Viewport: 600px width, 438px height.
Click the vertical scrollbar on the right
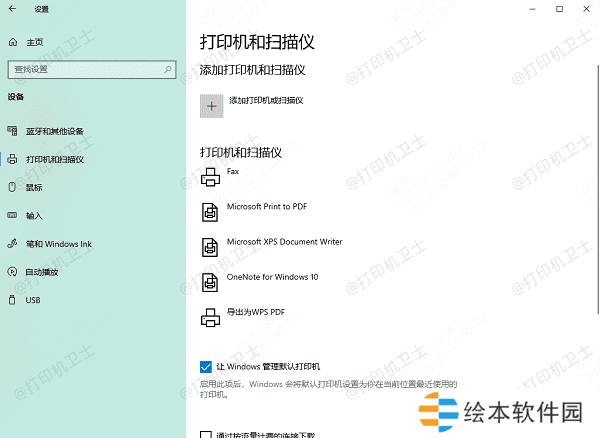(x=598, y=189)
